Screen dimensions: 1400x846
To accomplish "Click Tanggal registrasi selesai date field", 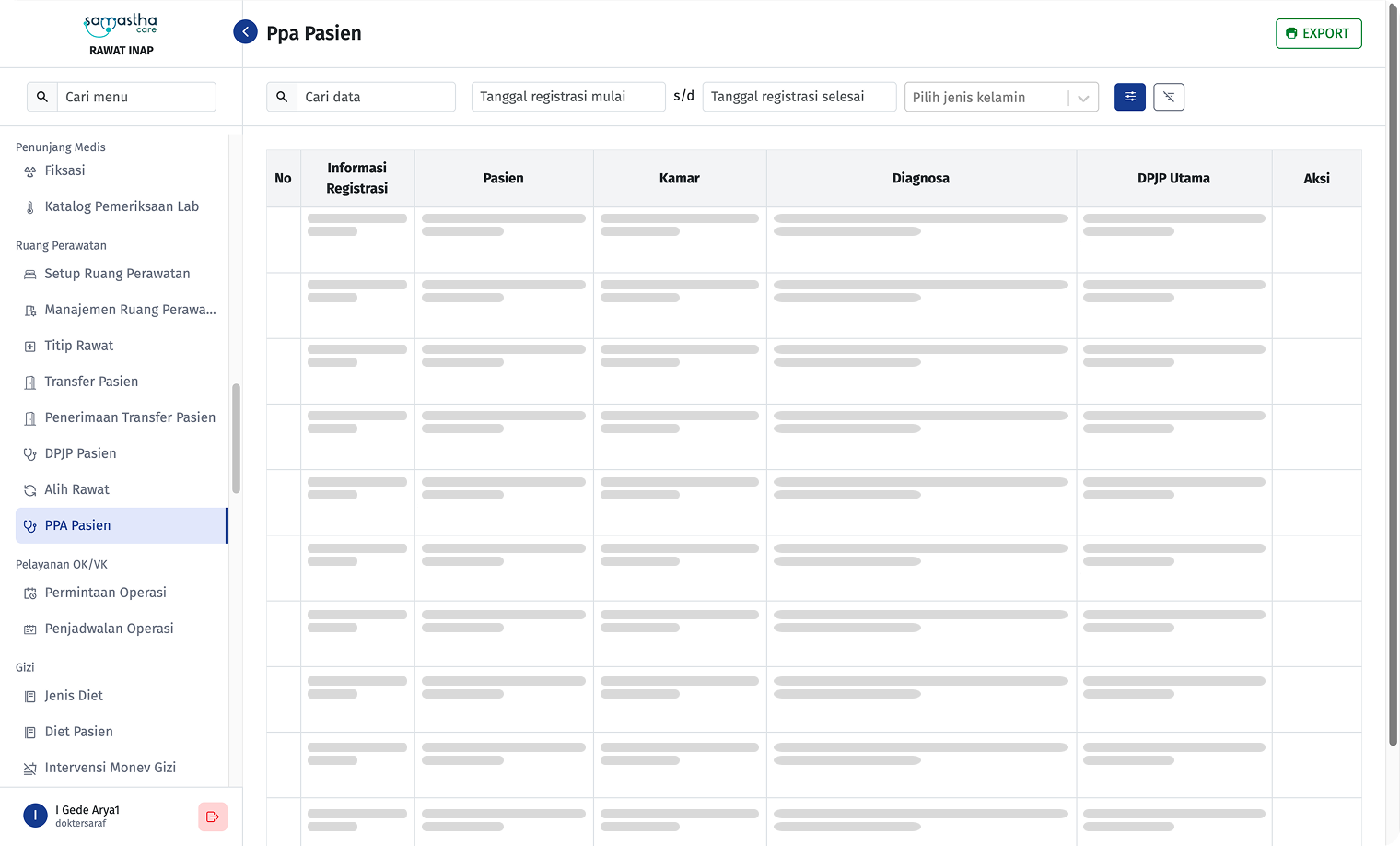I will [799, 97].
